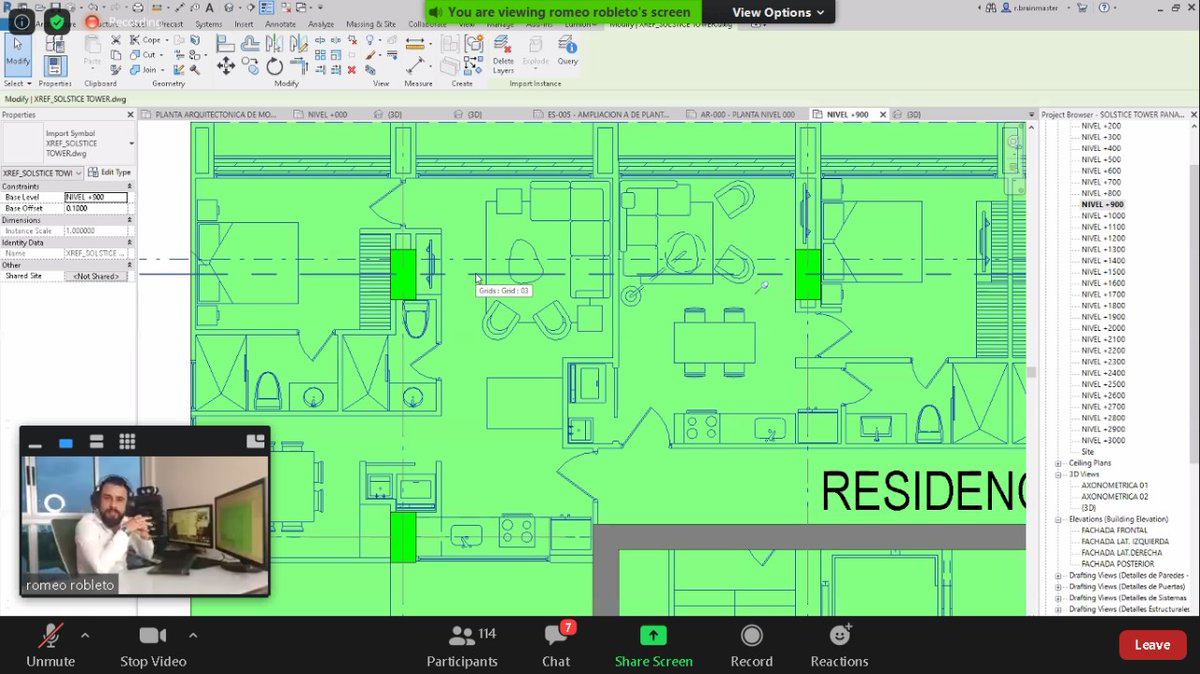Select the Align tool
This screenshot has width=1200, height=674.
click(225, 43)
